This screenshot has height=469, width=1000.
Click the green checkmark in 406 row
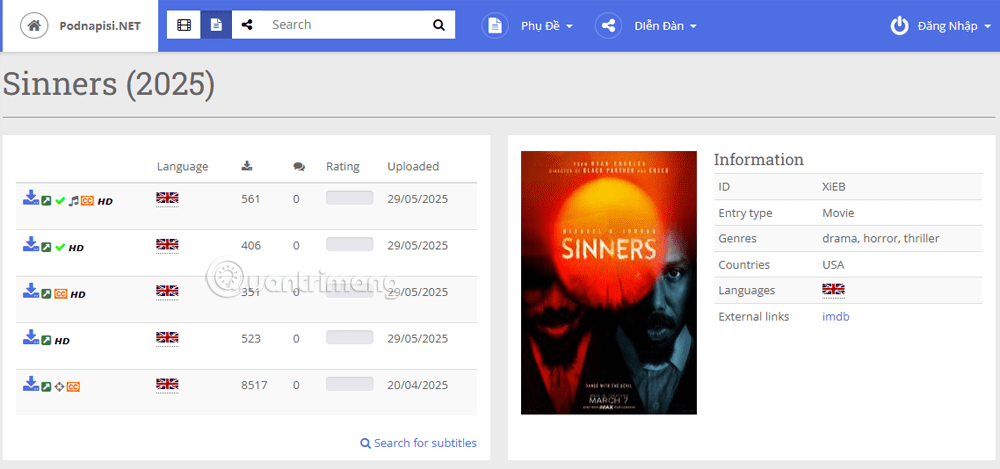(x=60, y=248)
